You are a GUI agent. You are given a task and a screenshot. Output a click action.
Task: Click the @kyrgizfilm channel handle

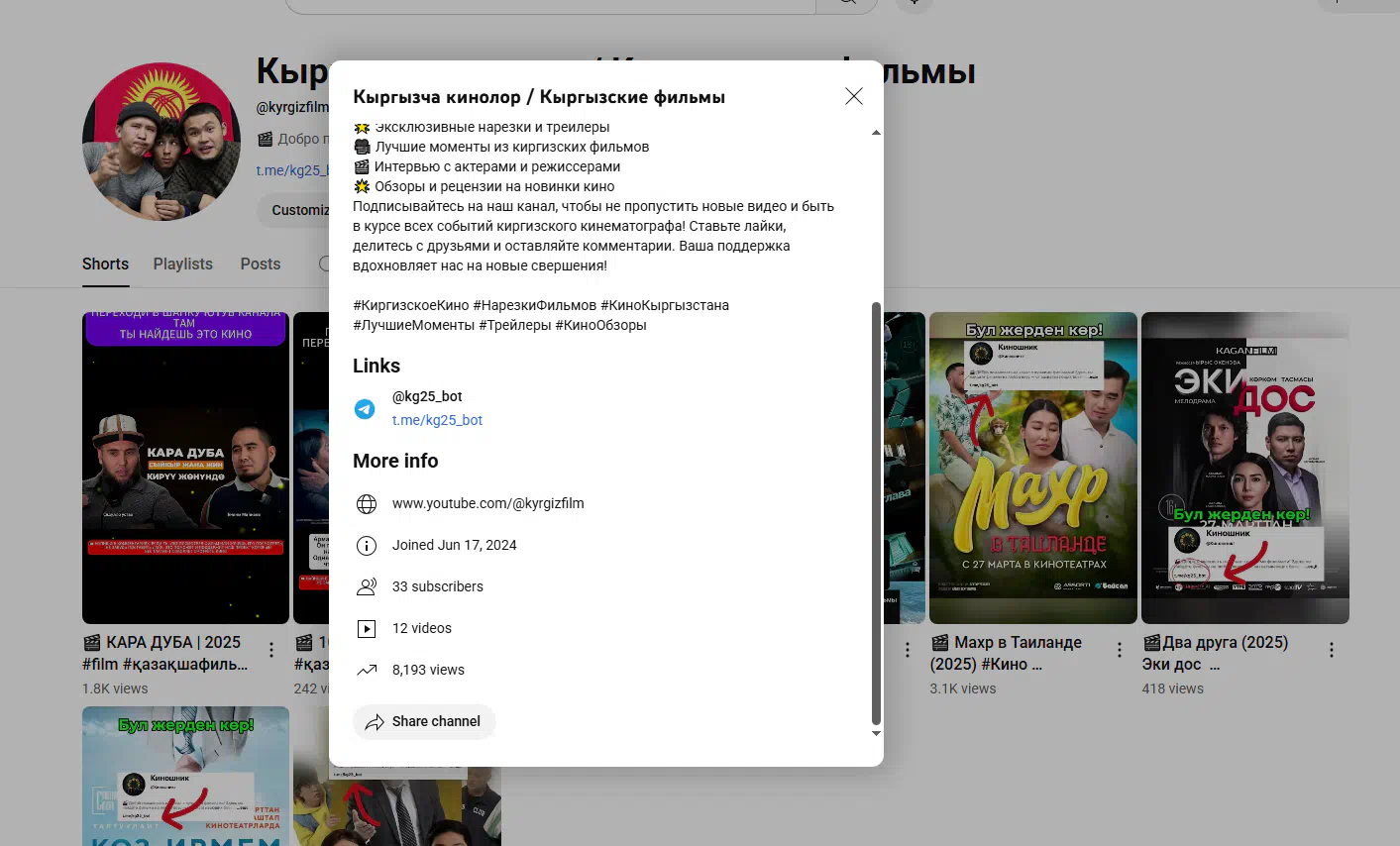(292, 107)
